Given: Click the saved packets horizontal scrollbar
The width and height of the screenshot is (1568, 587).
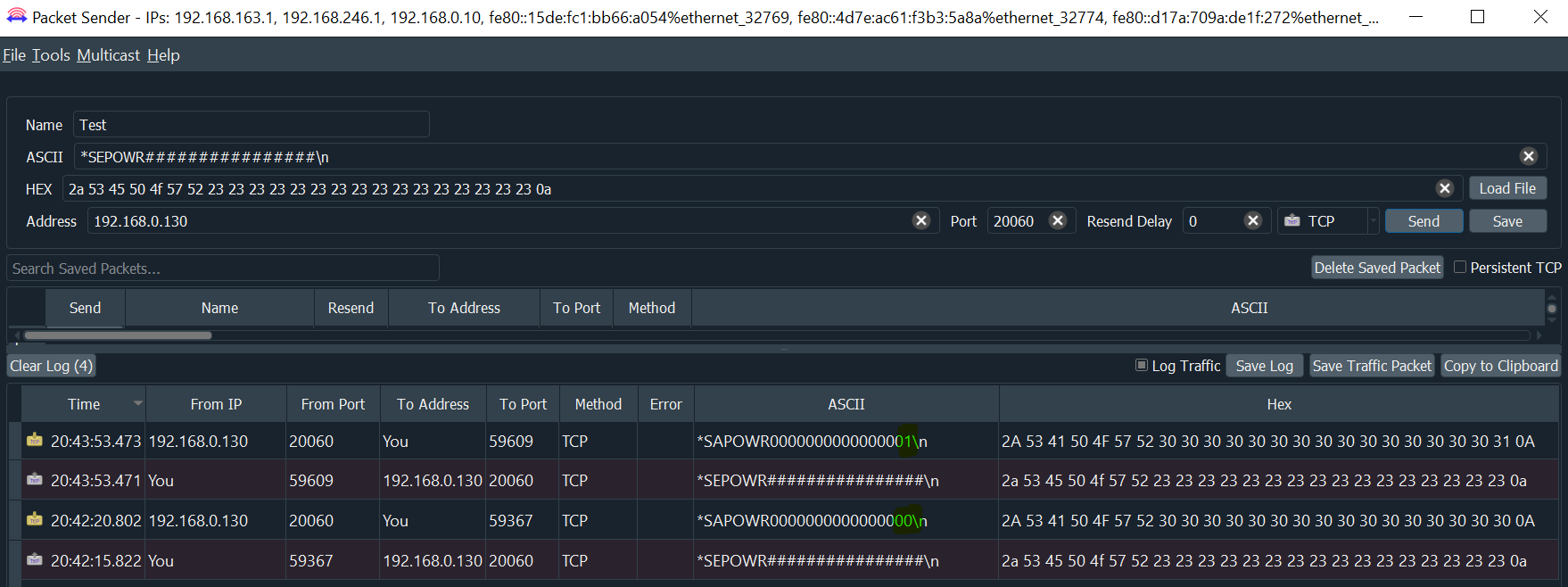Looking at the screenshot, I should pyautogui.click(x=118, y=335).
